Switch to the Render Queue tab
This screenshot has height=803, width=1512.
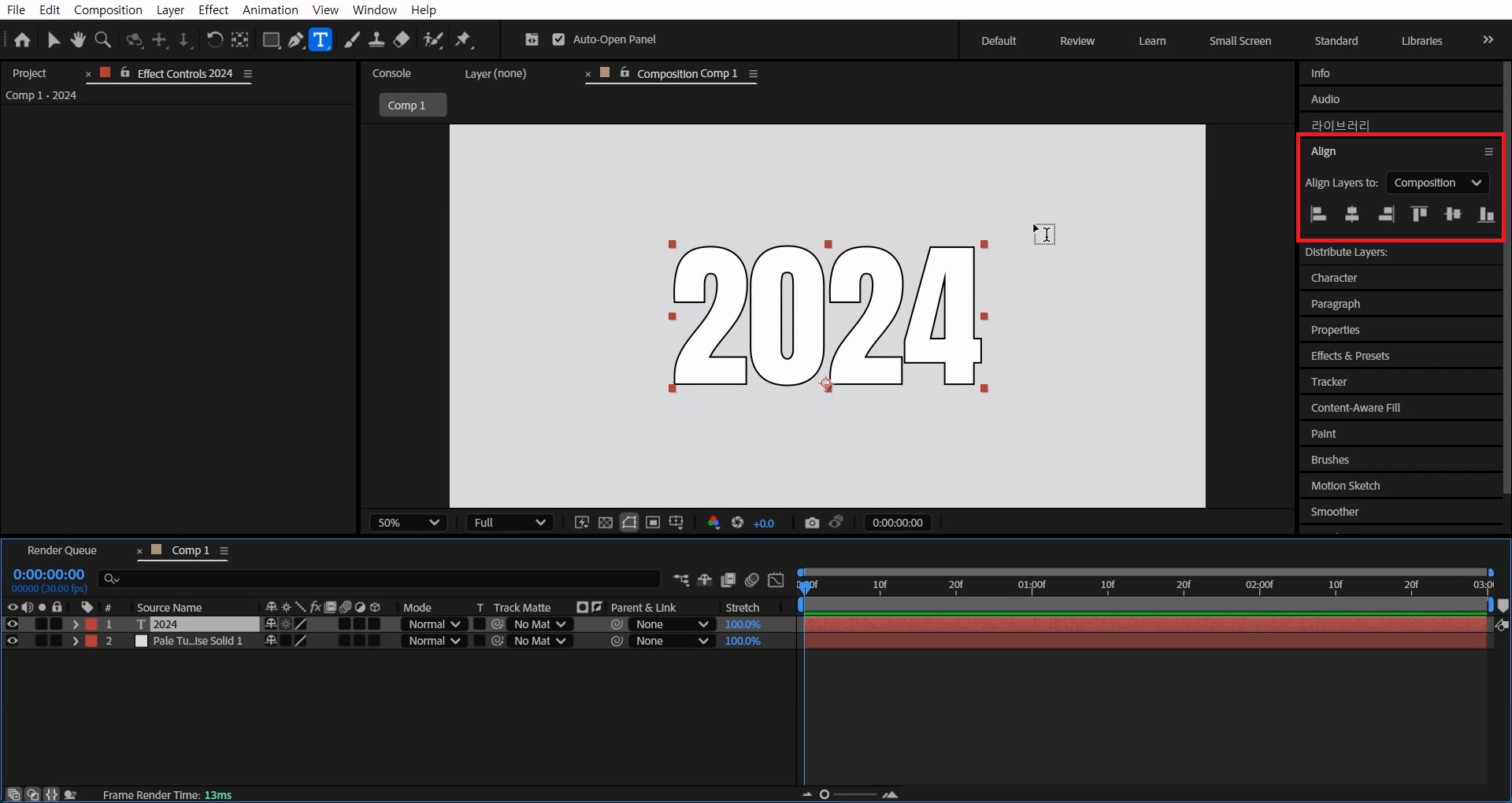pyautogui.click(x=62, y=550)
